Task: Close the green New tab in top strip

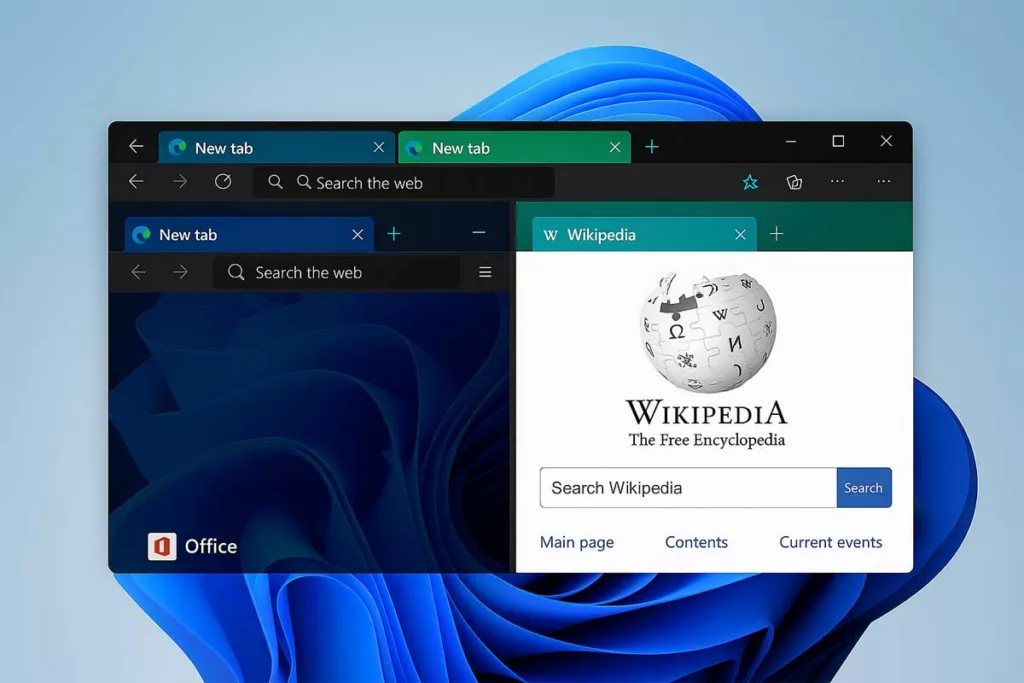Action: point(615,148)
